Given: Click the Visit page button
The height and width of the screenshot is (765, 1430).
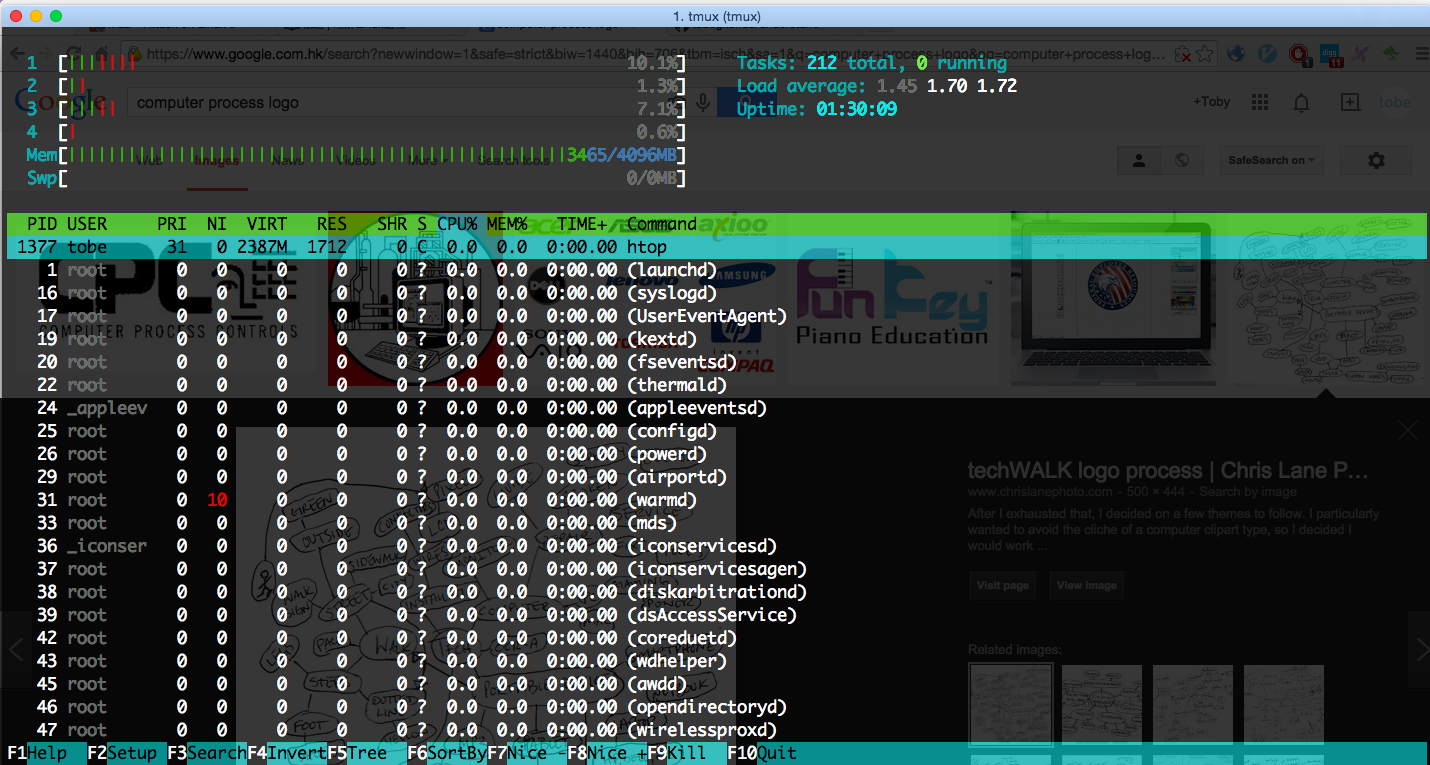Looking at the screenshot, I should 1002,585.
